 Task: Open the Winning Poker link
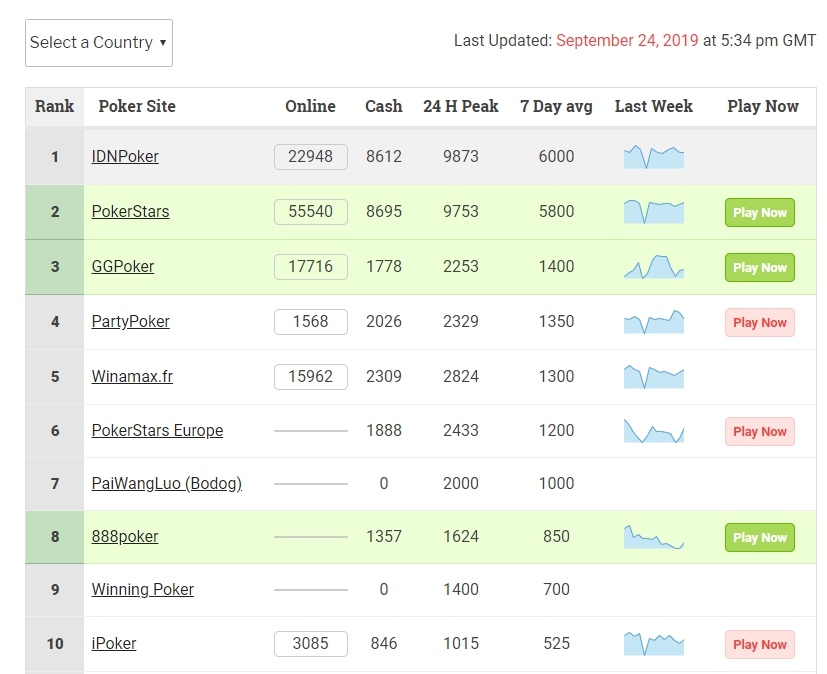(142, 590)
